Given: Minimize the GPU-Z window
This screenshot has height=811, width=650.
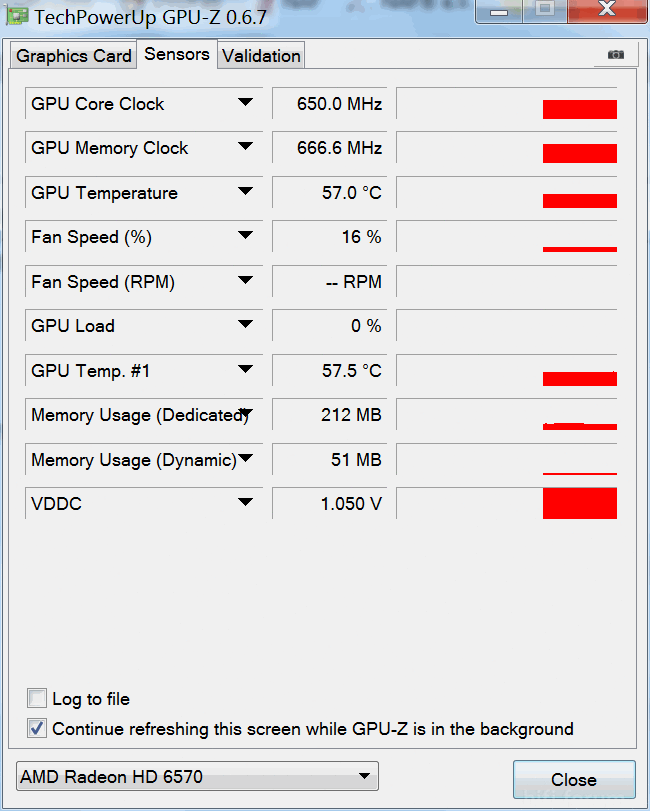Looking at the screenshot, I should point(499,11).
